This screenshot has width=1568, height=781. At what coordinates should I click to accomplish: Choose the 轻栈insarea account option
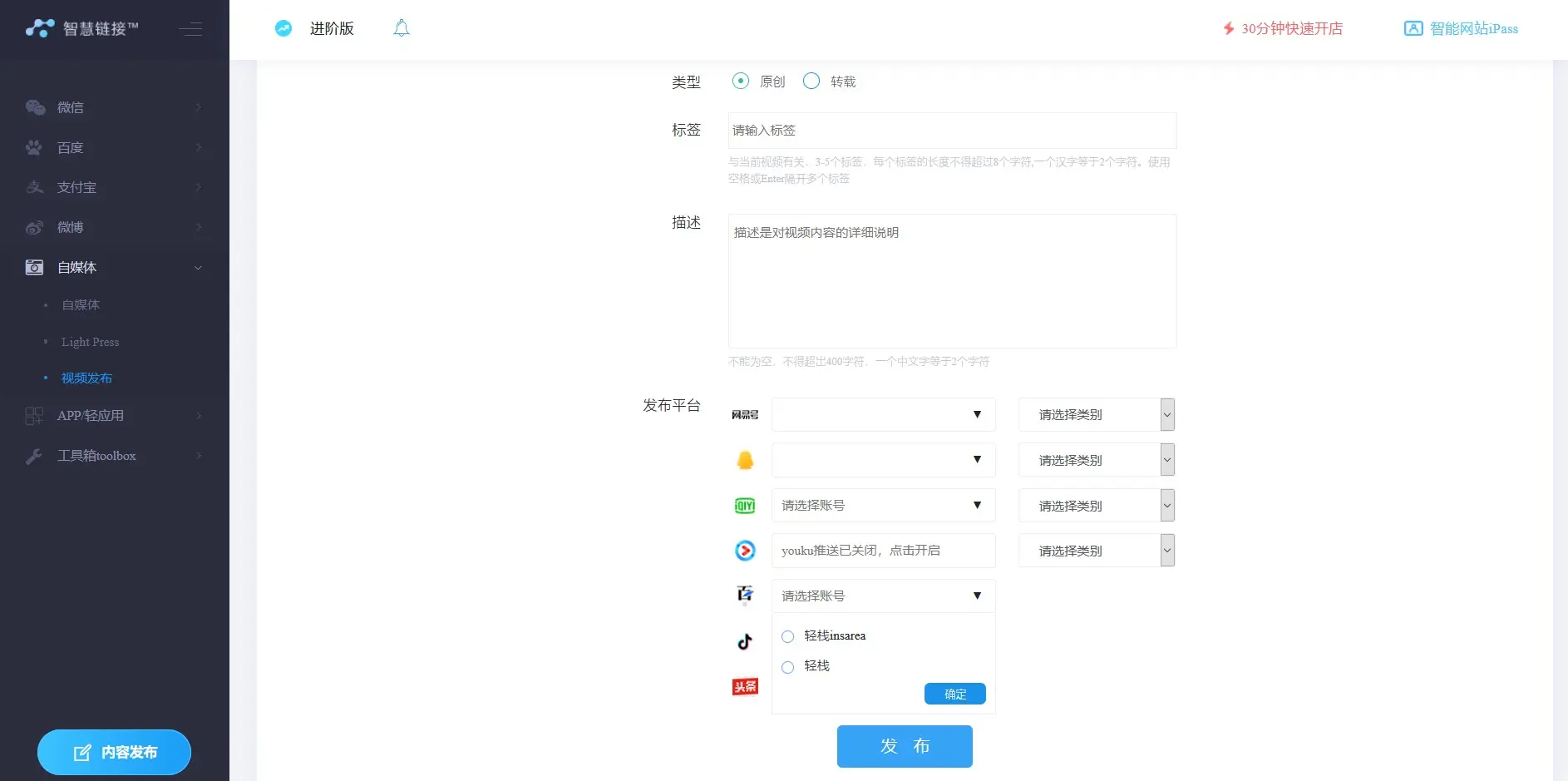click(788, 637)
